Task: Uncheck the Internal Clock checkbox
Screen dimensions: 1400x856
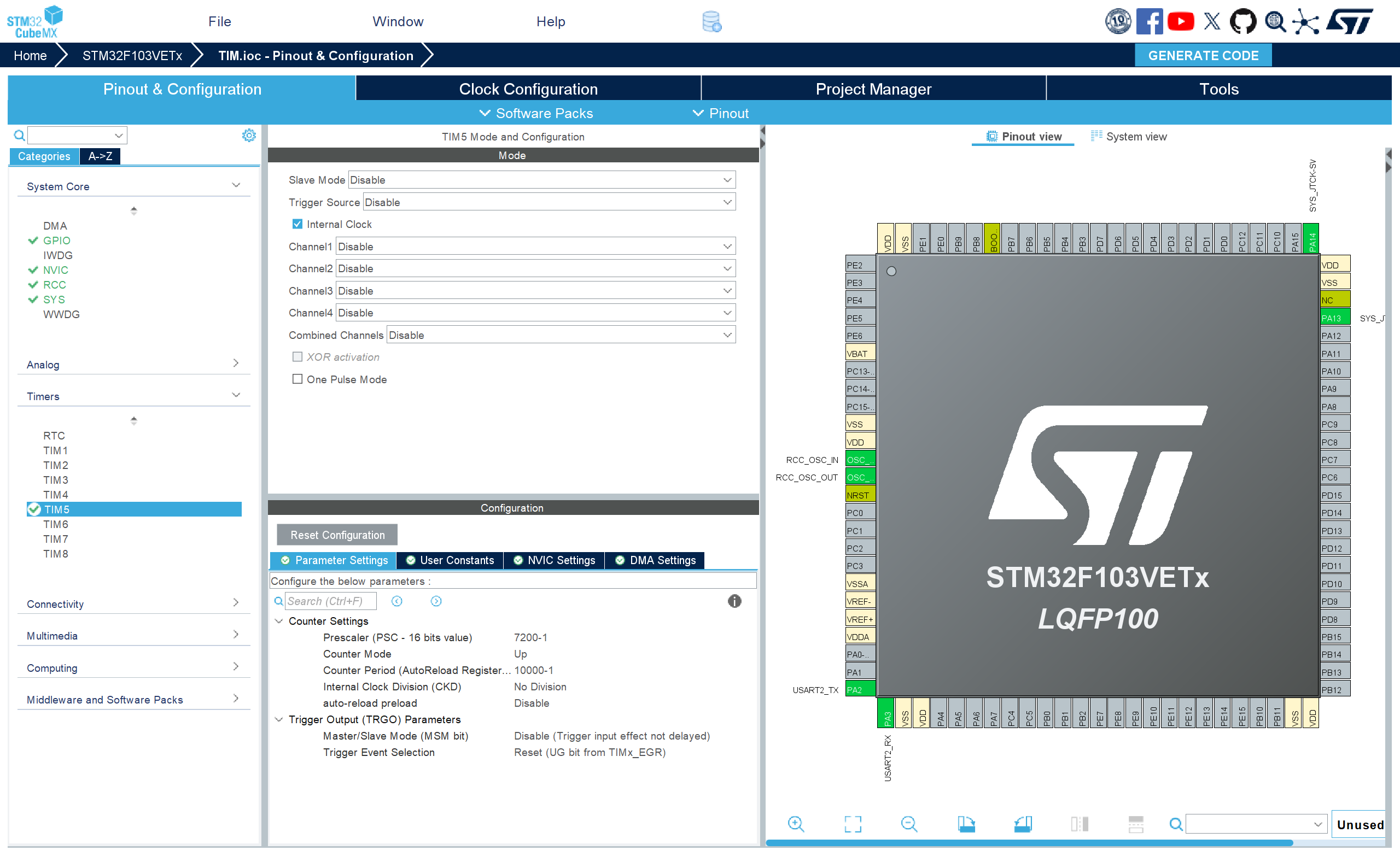Action: (x=297, y=224)
